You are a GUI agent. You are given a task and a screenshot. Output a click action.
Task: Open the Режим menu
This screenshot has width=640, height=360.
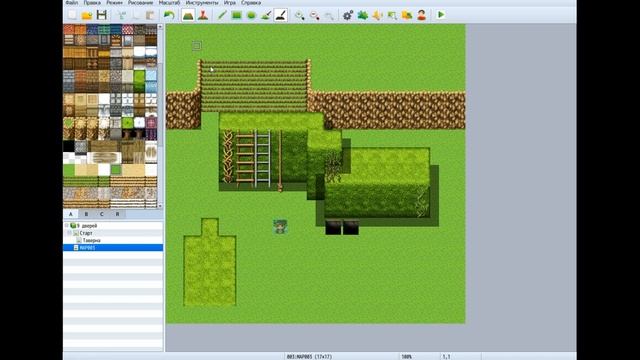(114, 2)
